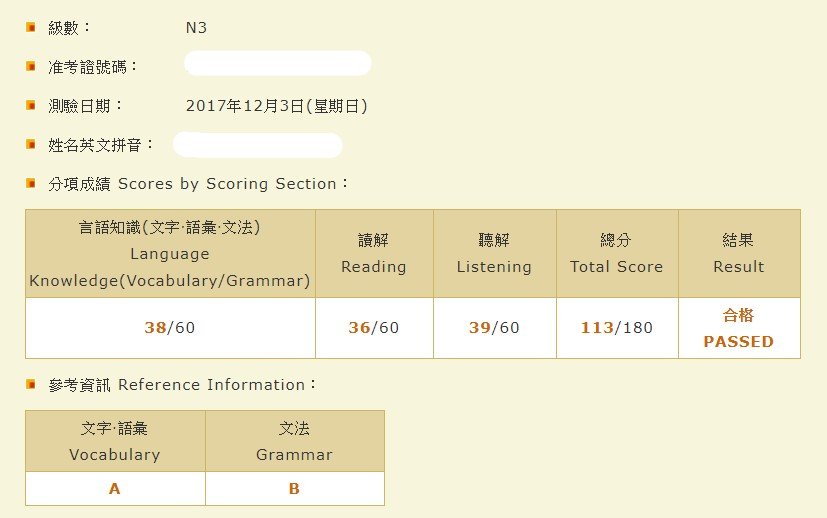Click the 聽解 Listening column header
Viewport: 827px width, 518px height.
point(495,254)
